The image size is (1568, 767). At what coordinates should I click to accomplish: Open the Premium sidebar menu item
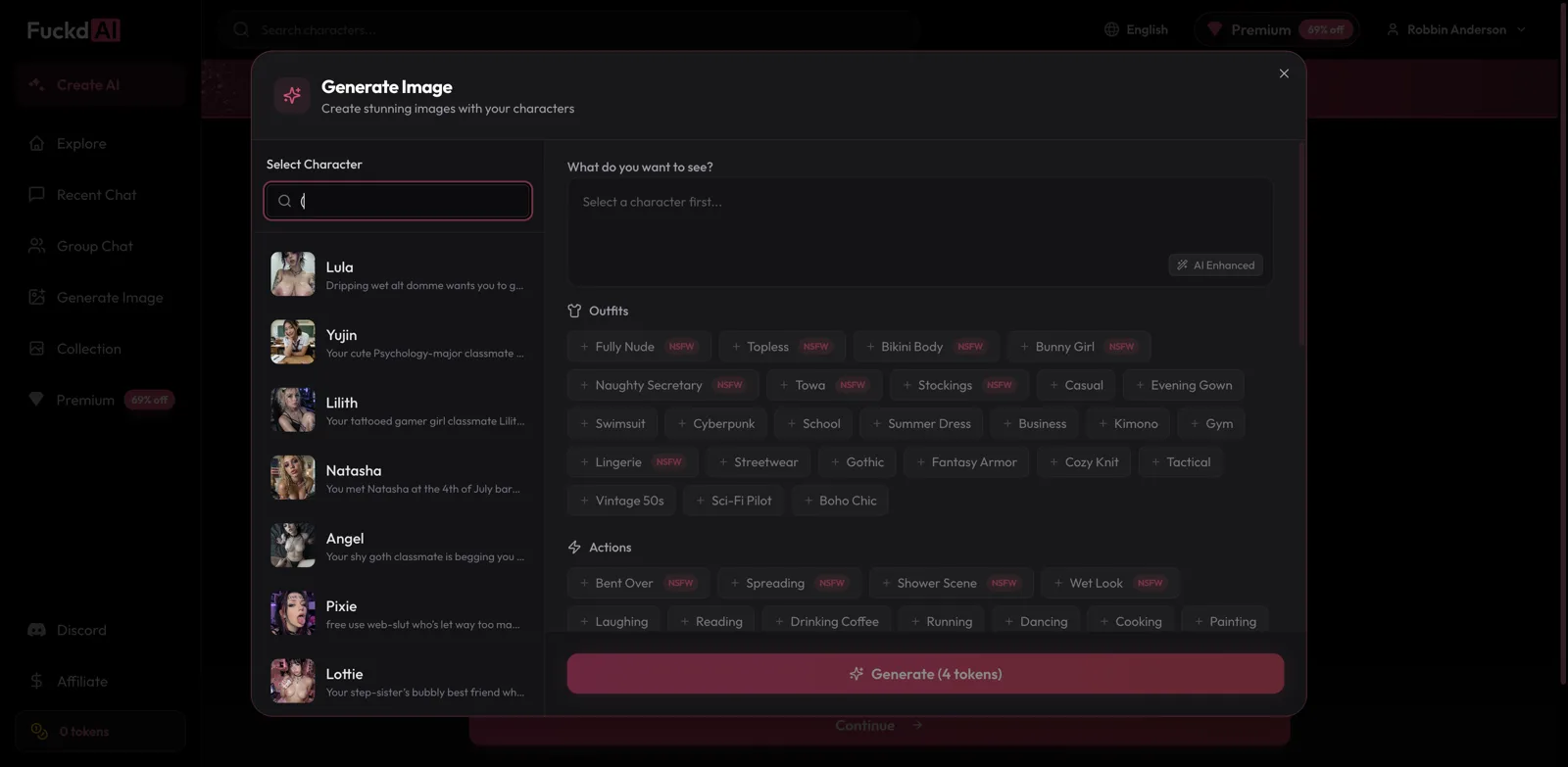(100, 399)
